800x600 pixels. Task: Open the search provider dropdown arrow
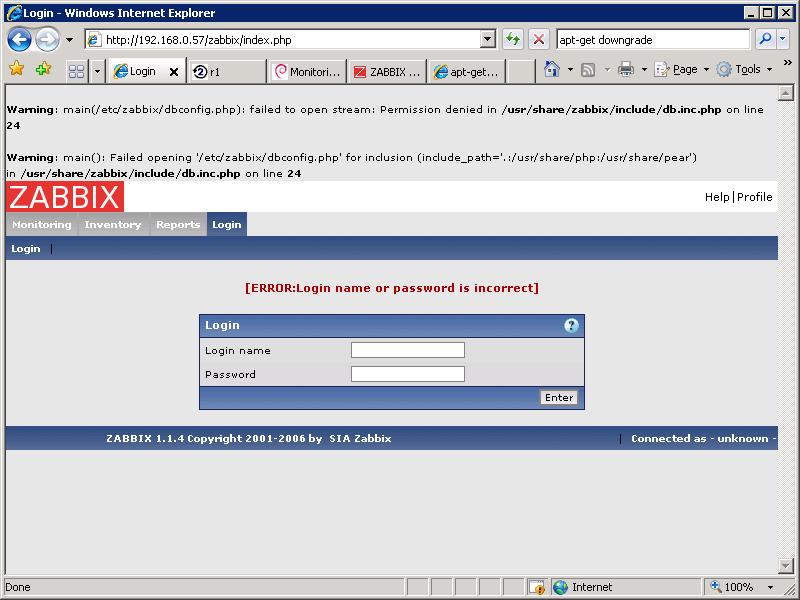coord(783,39)
